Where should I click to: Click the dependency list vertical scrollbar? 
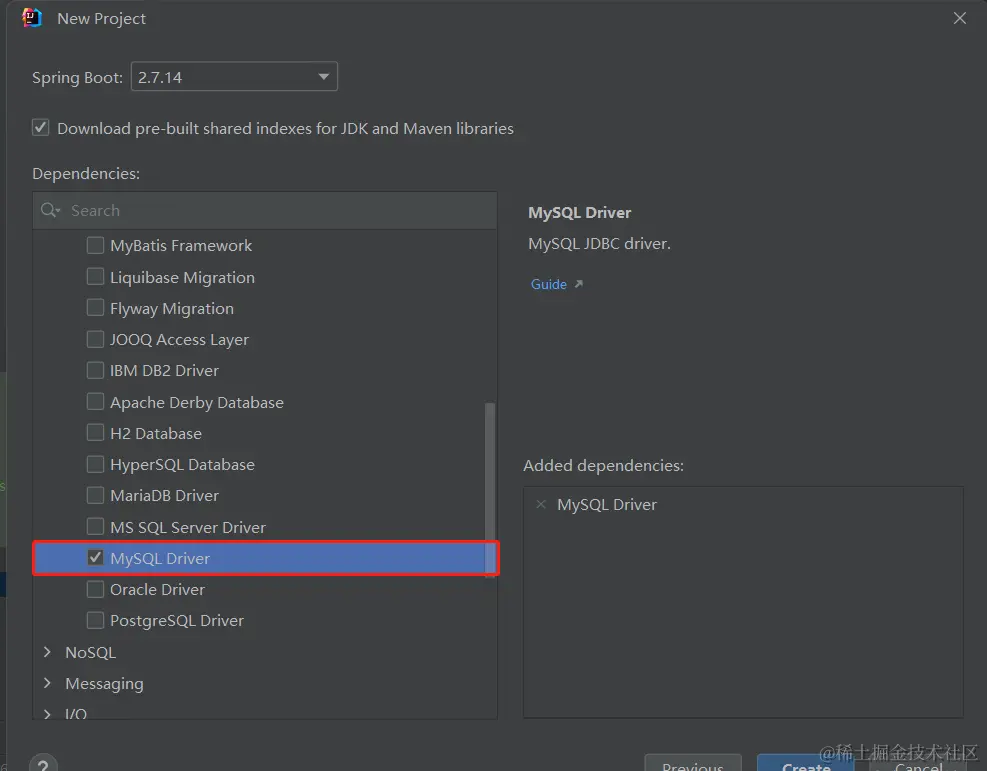pyautogui.click(x=490, y=489)
